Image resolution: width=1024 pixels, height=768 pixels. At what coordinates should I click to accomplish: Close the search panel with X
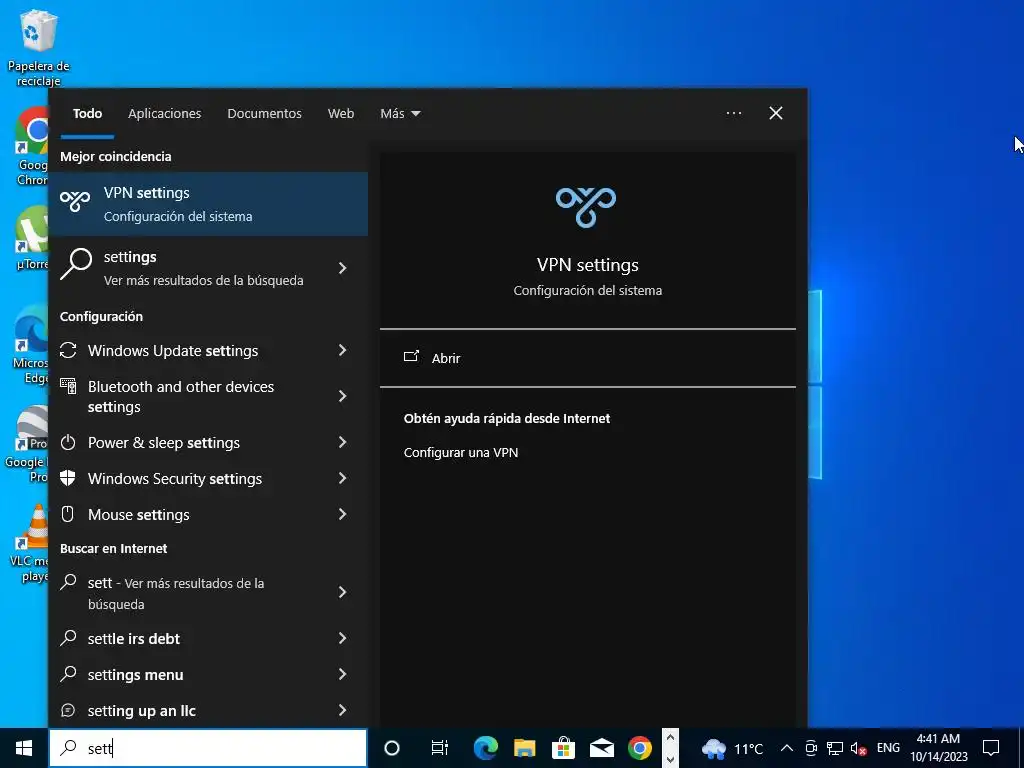pos(776,113)
